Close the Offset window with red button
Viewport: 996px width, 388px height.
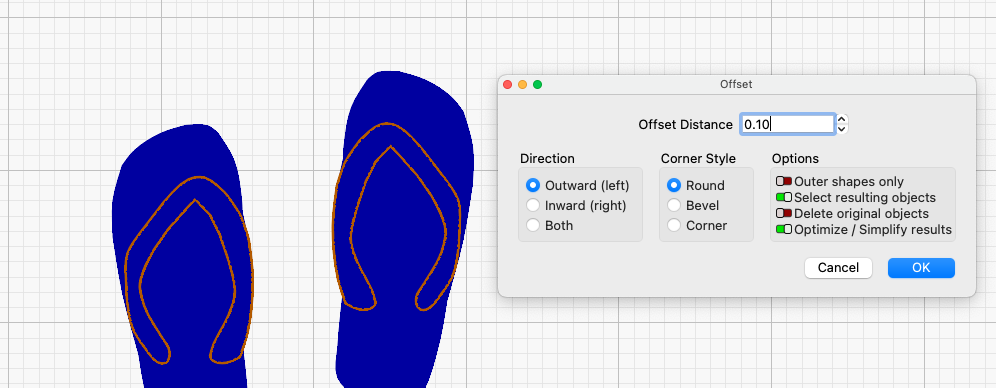507,84
